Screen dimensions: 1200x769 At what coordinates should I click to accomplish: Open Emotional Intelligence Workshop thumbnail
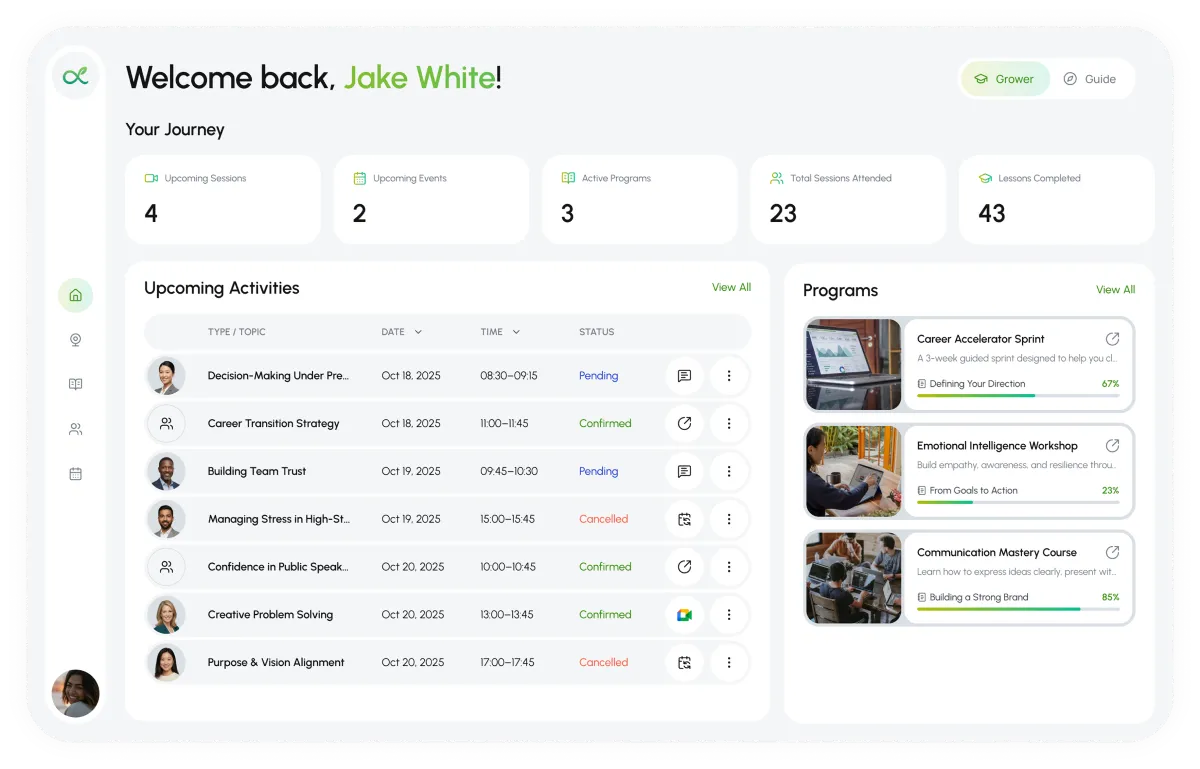[854, 472]
